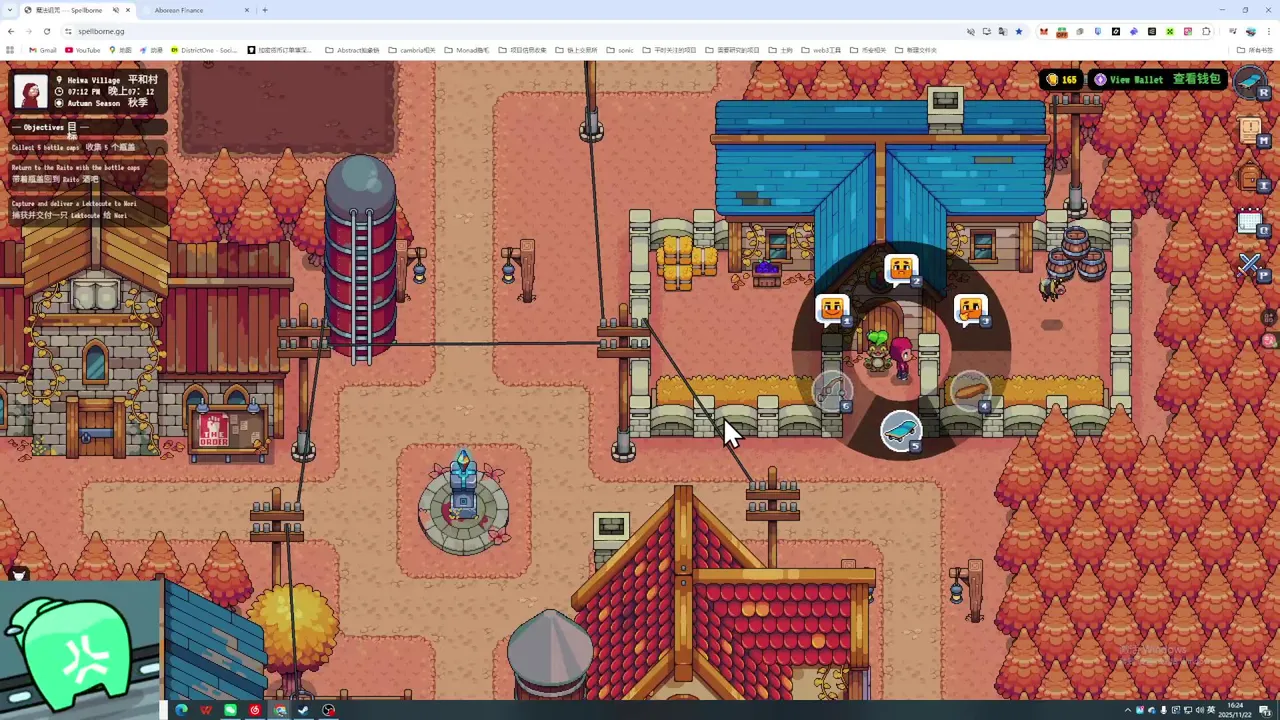Open the 所有书签 all bookmarks folder
Screen dimensions: 1280x720
1255,50
